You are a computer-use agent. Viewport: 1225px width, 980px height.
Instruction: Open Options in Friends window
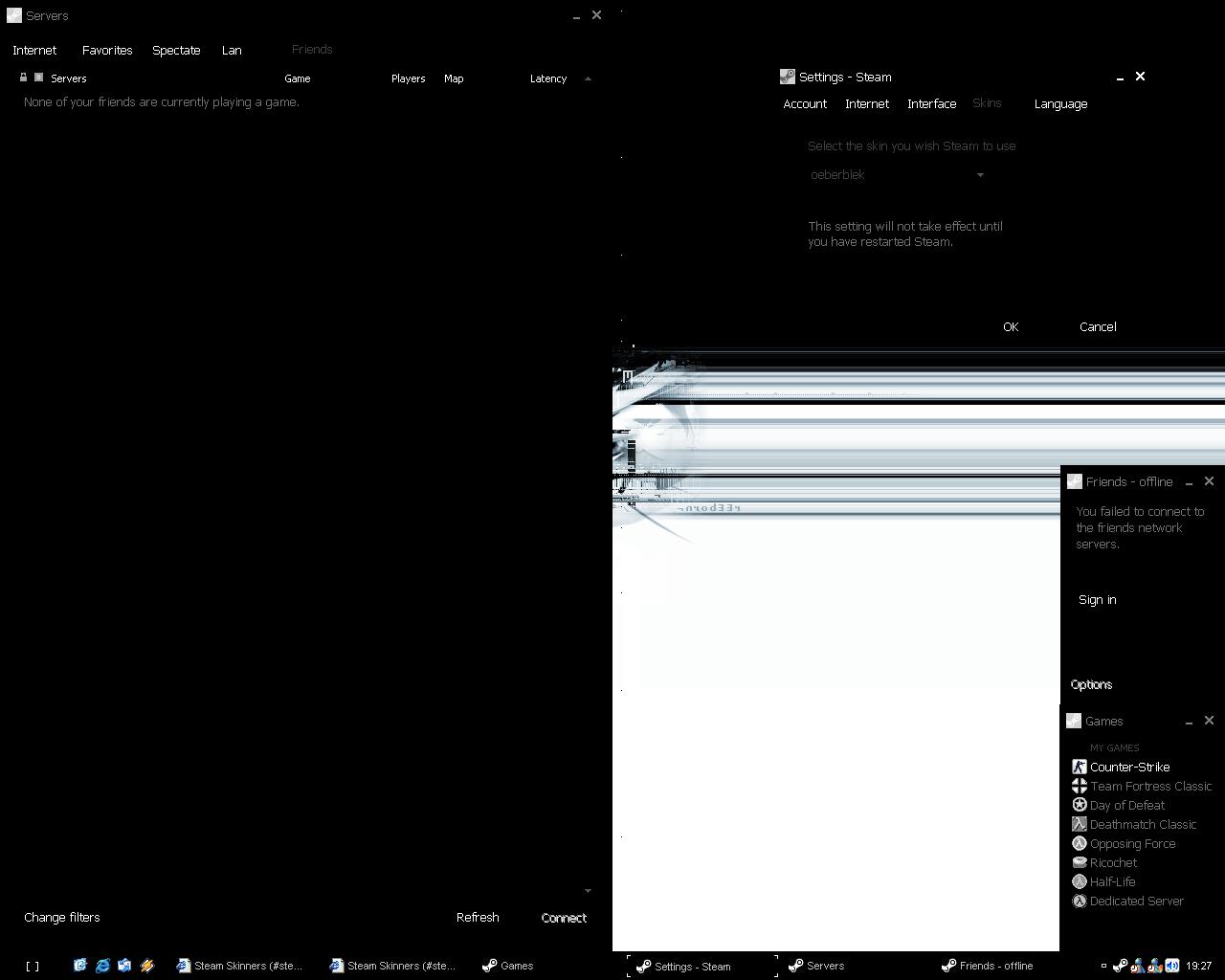point(1091,684)
